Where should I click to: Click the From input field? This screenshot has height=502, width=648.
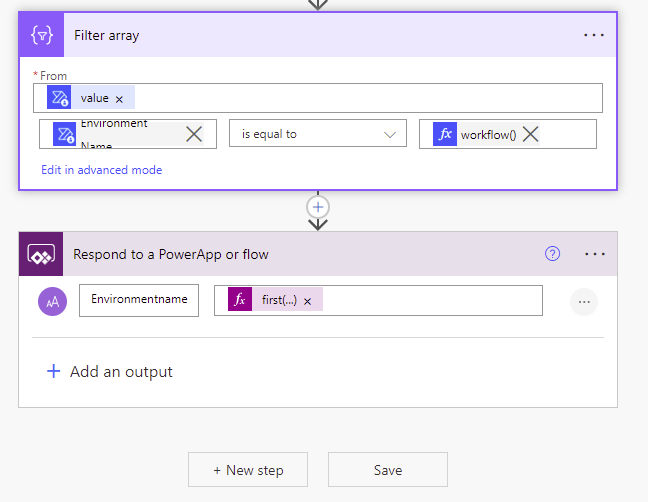(318, 98)
